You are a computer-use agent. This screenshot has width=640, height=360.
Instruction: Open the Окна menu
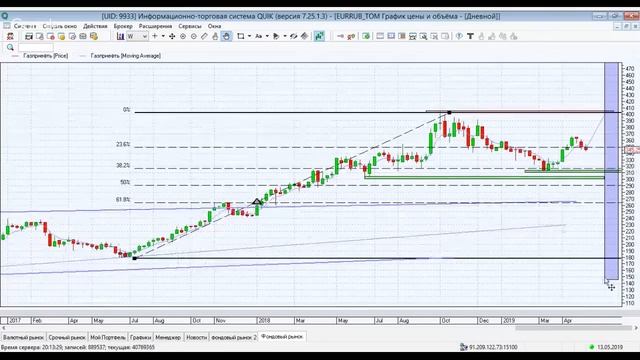click(214, 26)
